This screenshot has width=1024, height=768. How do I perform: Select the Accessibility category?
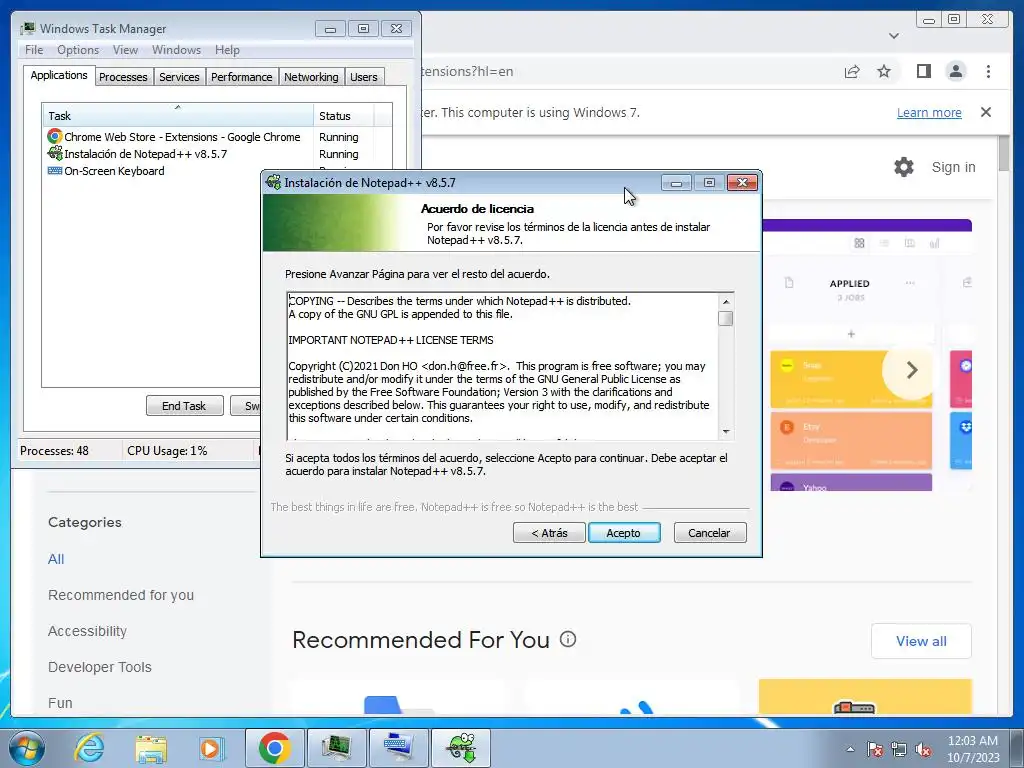(88, 631)
